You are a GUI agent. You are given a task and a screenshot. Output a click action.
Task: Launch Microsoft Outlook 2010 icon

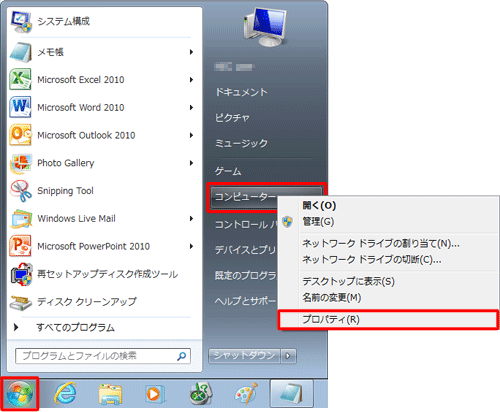point(21,135)
